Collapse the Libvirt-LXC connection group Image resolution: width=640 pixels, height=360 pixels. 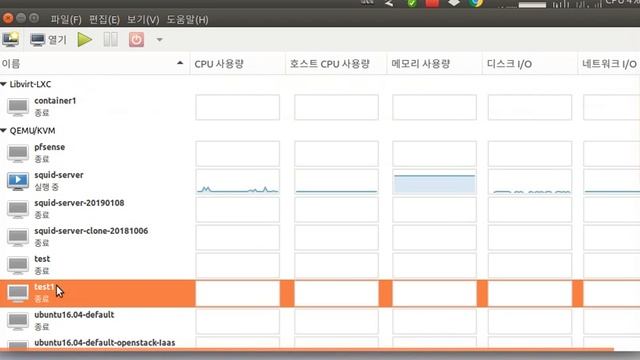(x=4, y=84)
